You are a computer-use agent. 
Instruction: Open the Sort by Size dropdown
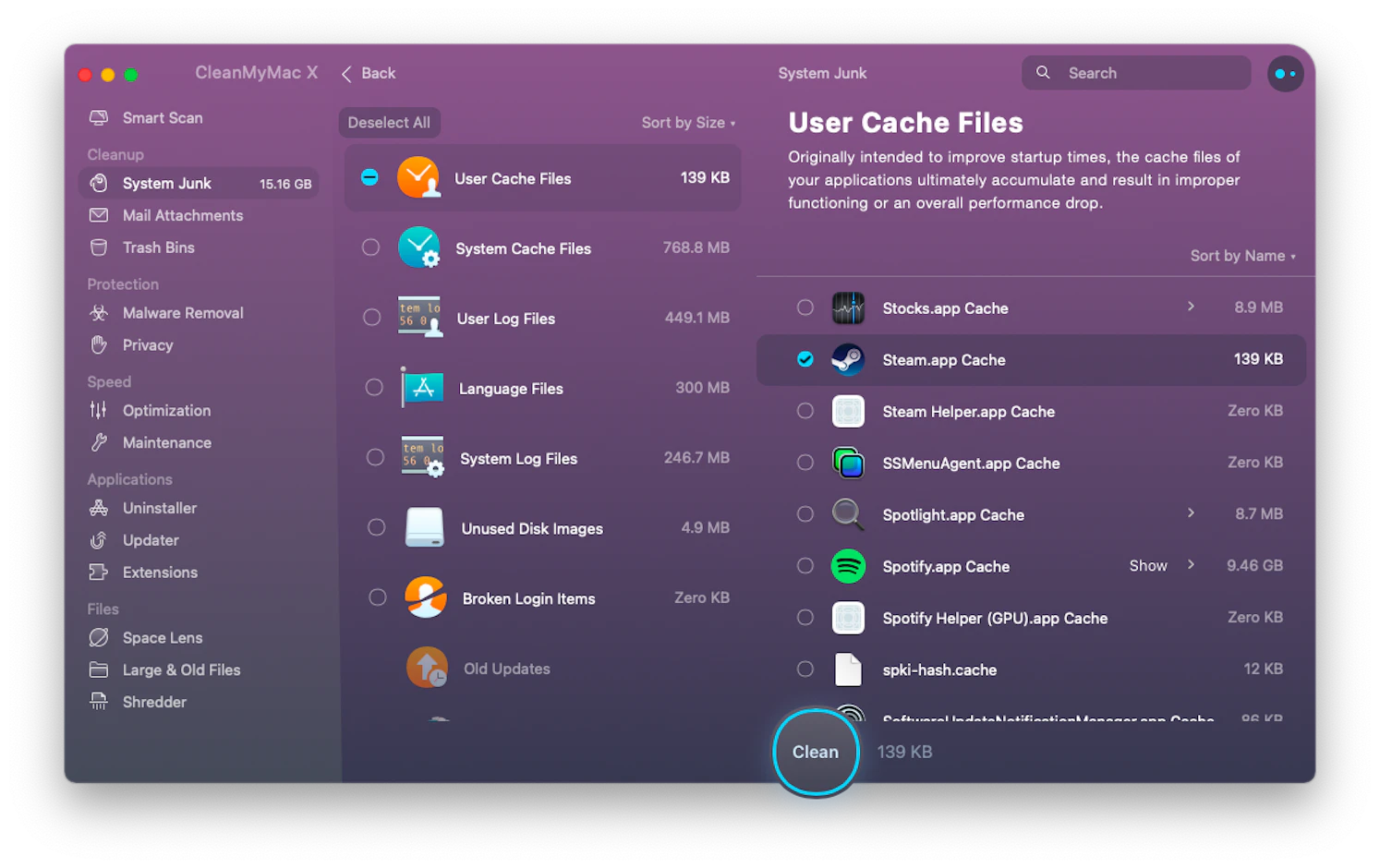tap(688, 123)
